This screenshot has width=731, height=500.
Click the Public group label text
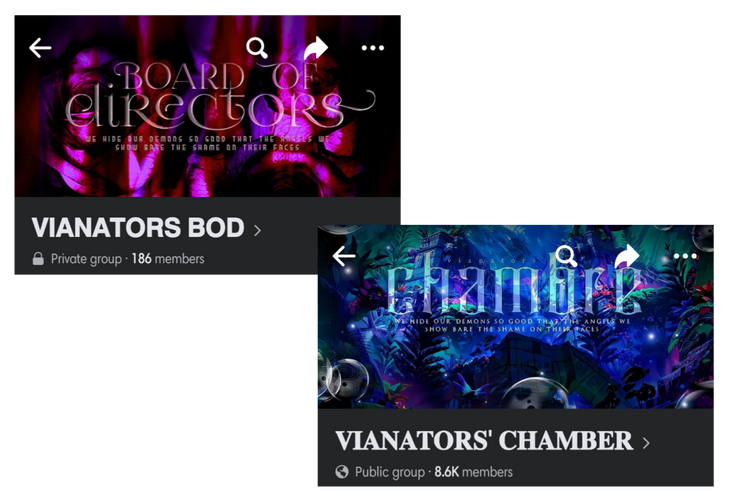pos(390,472)
